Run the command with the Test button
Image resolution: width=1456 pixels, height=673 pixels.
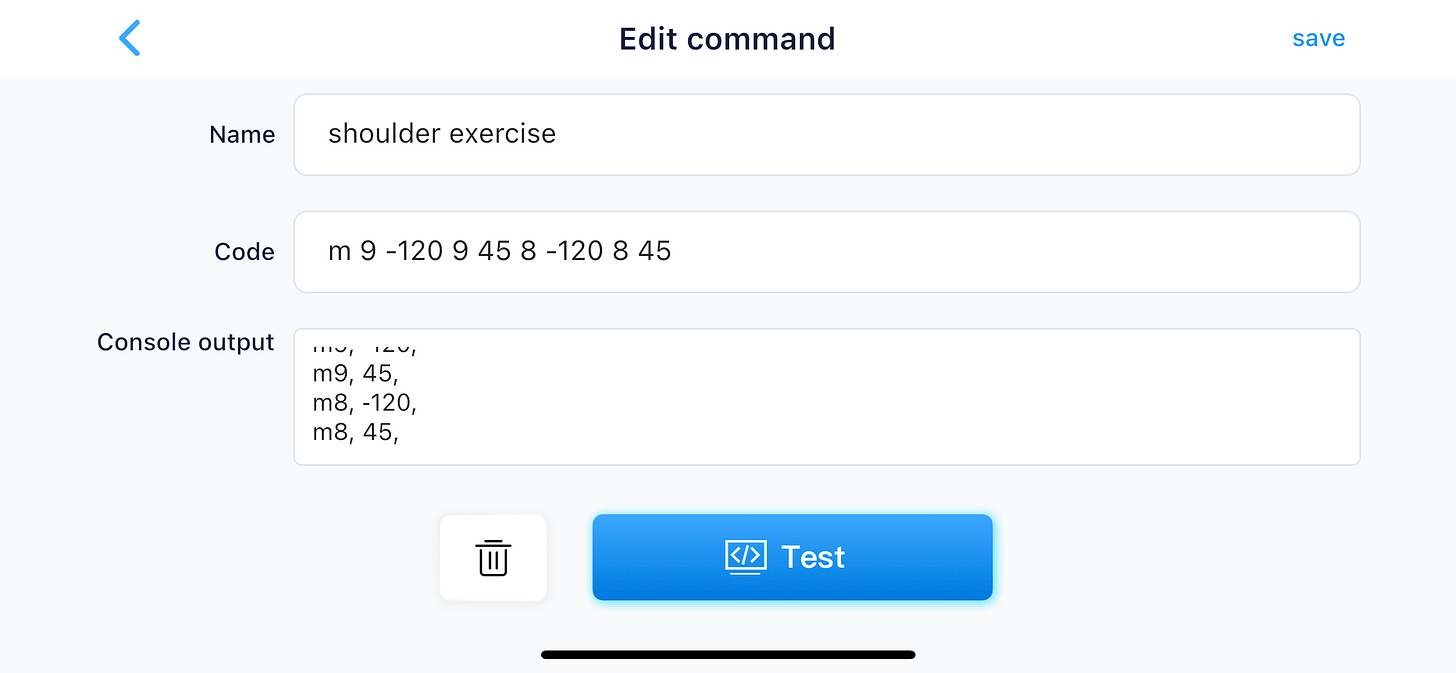point(792,557)
